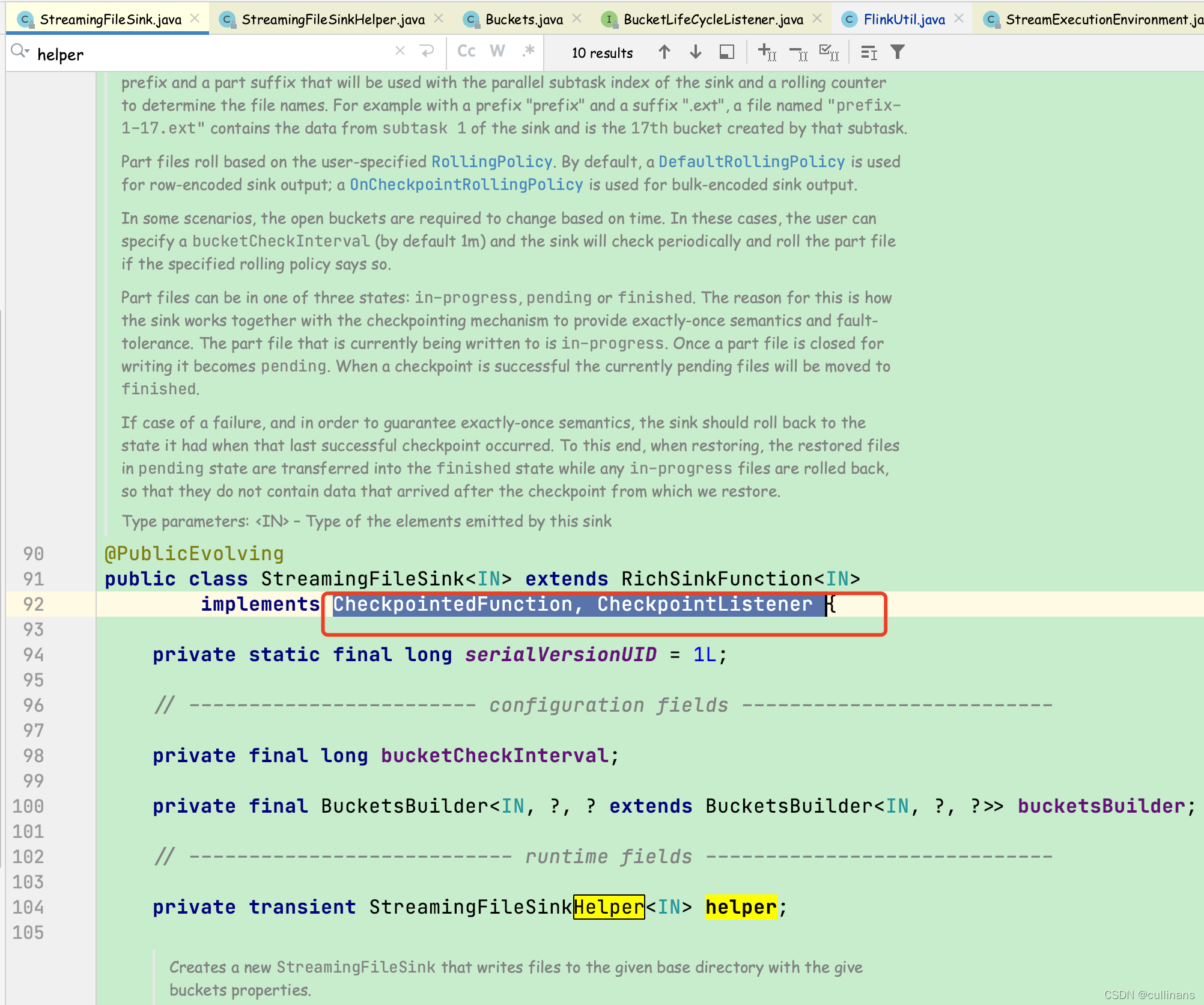Image resolution: width=1204 pixels, height=1005 pixels.
Task: Click bucketsBuilder field name on line 100
Action: pyautogui.click(x=1101, y=806)
